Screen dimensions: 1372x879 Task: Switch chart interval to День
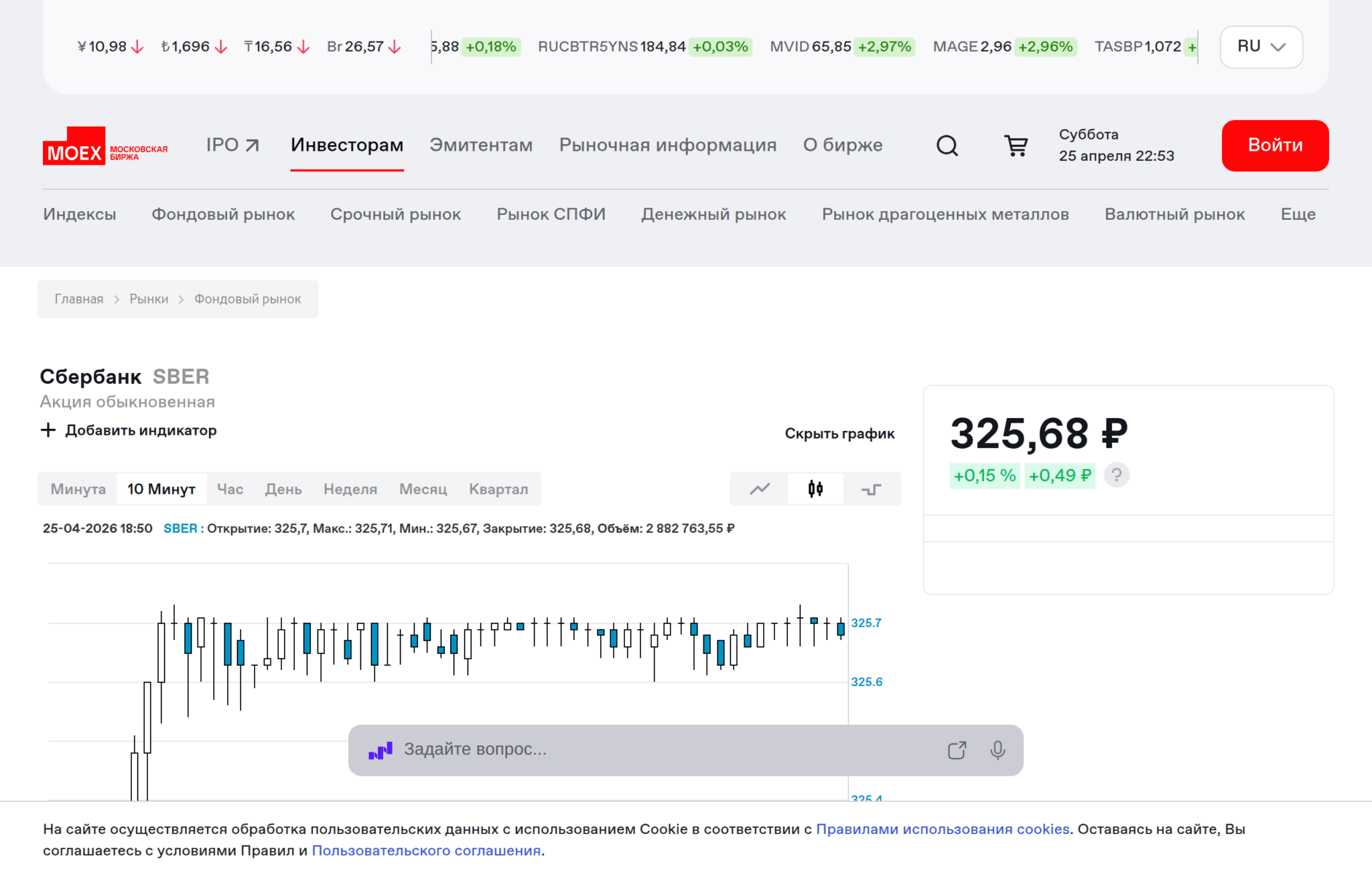pos(283,489)
